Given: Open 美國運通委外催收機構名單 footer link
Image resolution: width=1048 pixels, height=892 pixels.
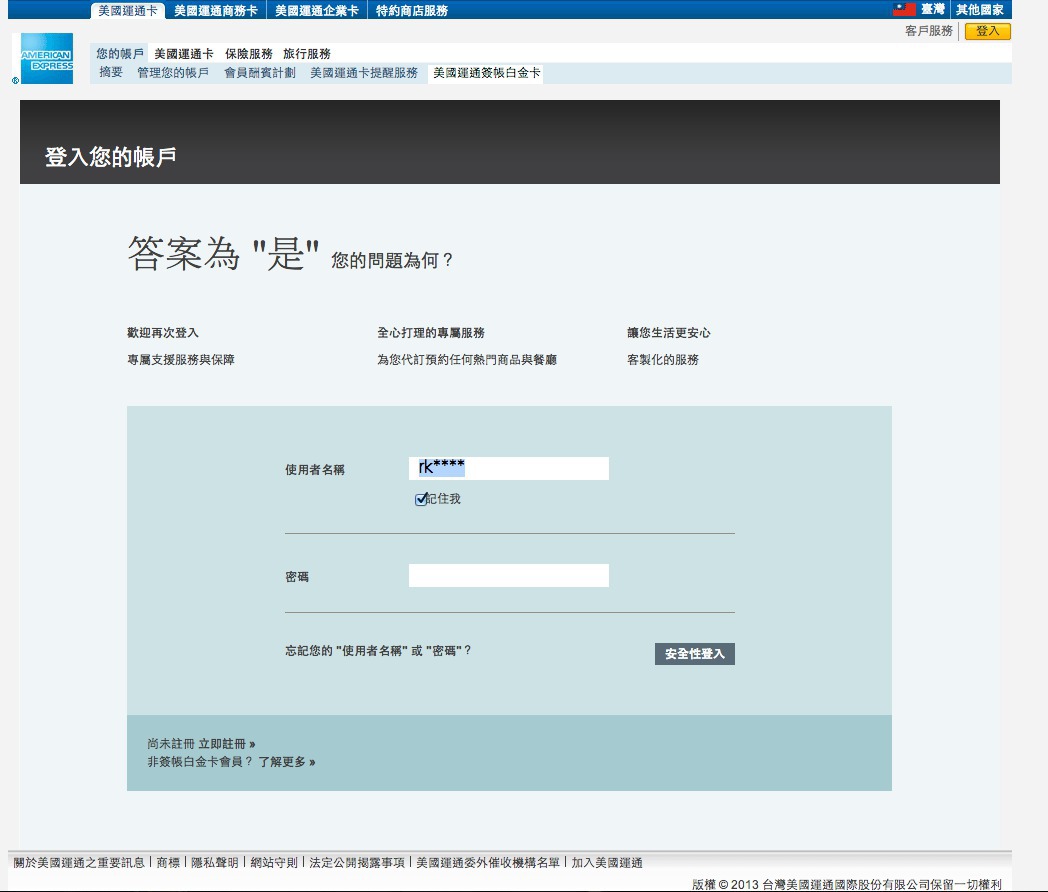Looking at the screenshot, I should click(x=488, y=863).
